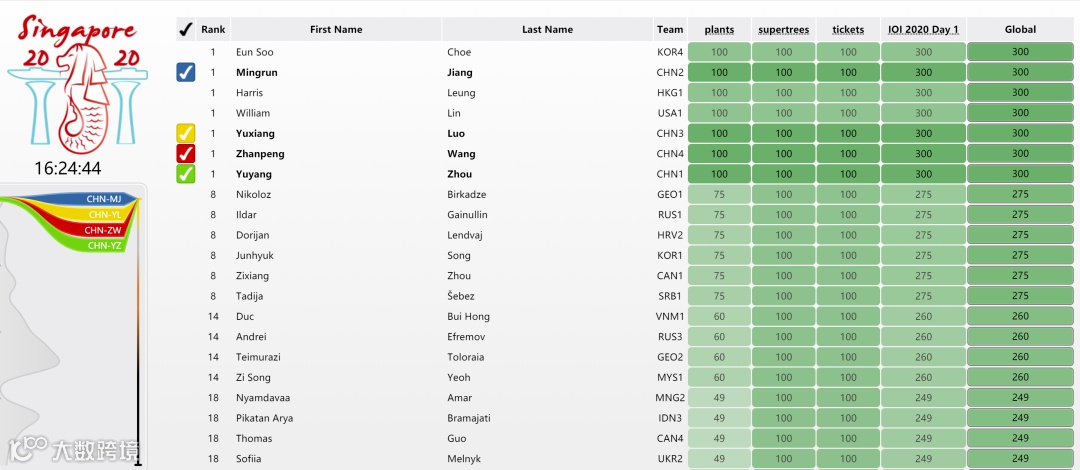Sort by the tickets column header
Viewport: 1080px width, 470px height.
coord(848,30)
